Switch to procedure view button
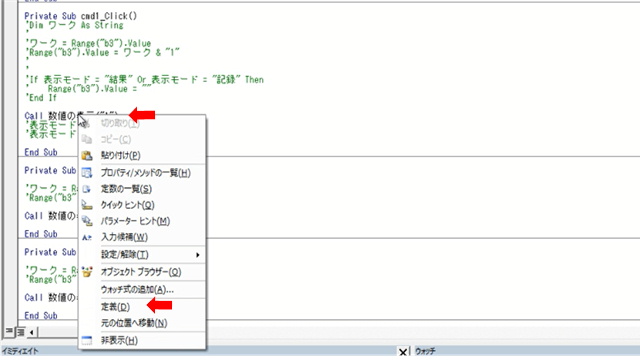Screen dimensions: 640x360 point(9,332)
